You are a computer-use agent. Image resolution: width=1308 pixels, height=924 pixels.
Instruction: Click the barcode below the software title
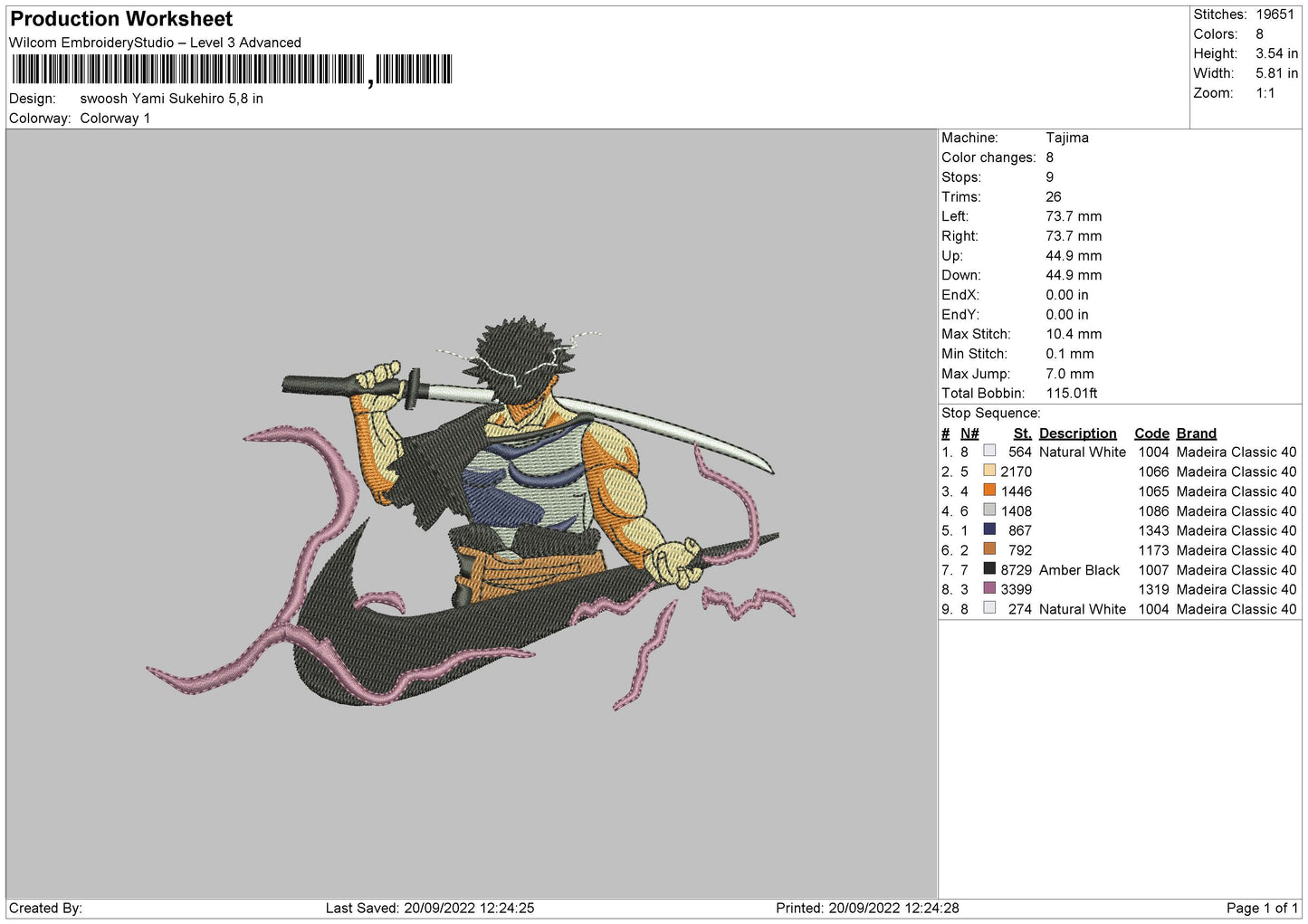click(x=232, y=70)
